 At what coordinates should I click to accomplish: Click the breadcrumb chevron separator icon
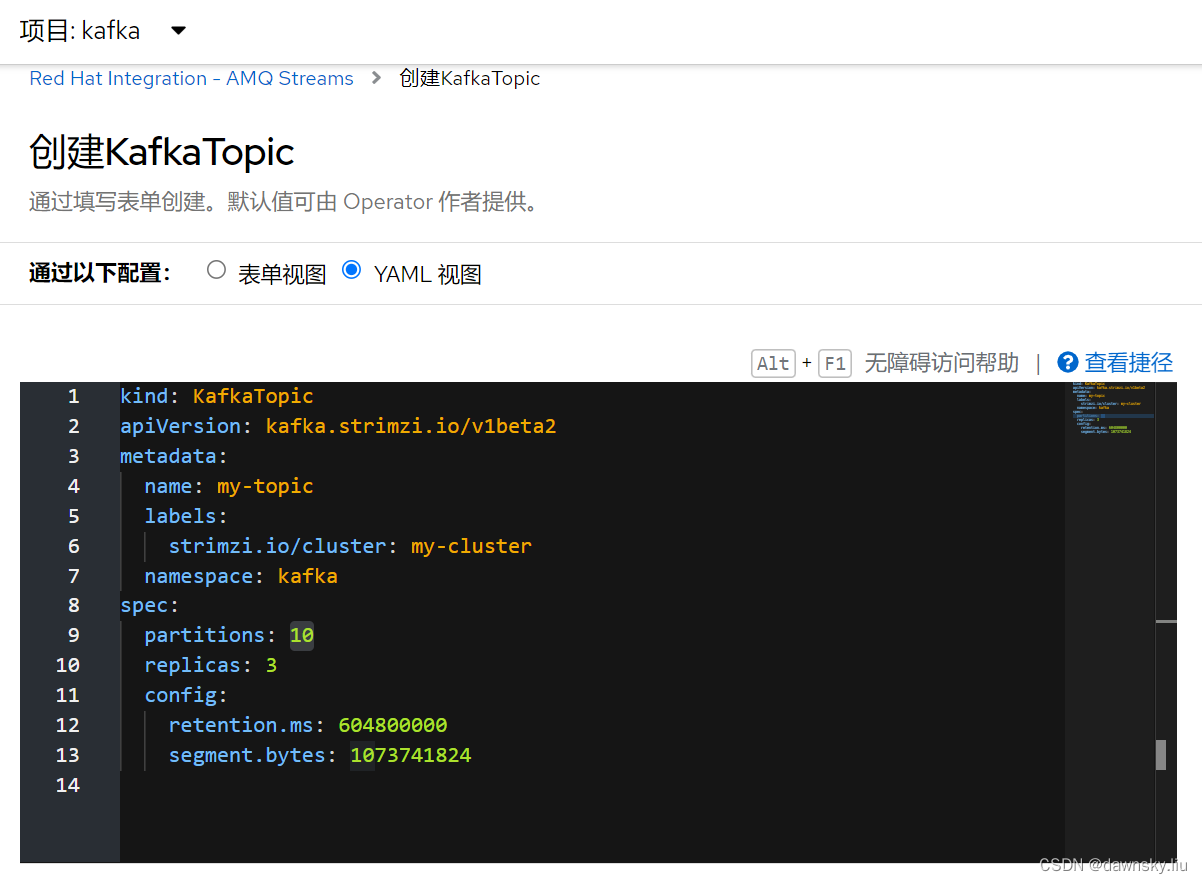tap(376, 78)
